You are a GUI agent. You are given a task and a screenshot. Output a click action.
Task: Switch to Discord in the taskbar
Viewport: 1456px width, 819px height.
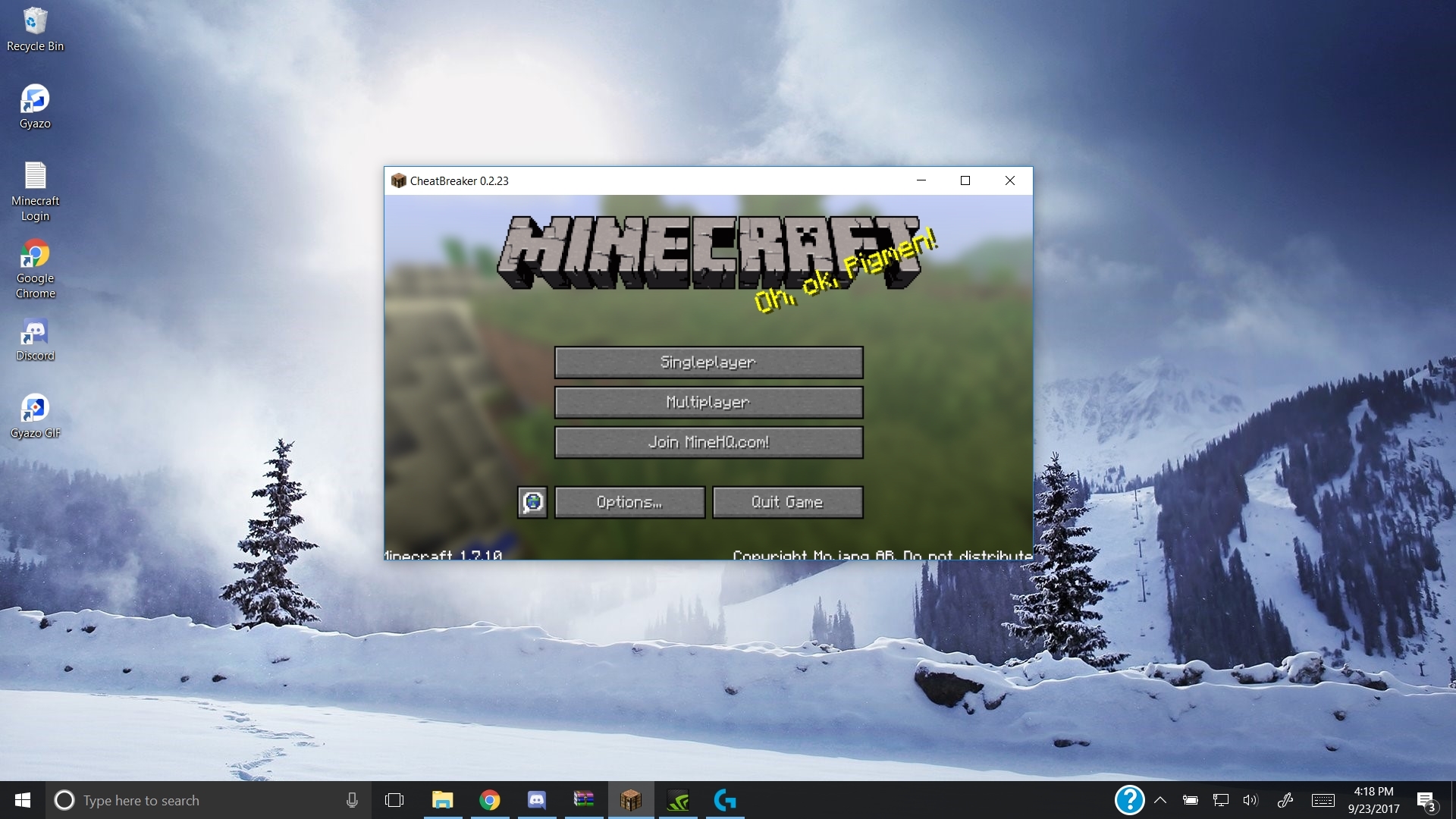pos(536,800)
